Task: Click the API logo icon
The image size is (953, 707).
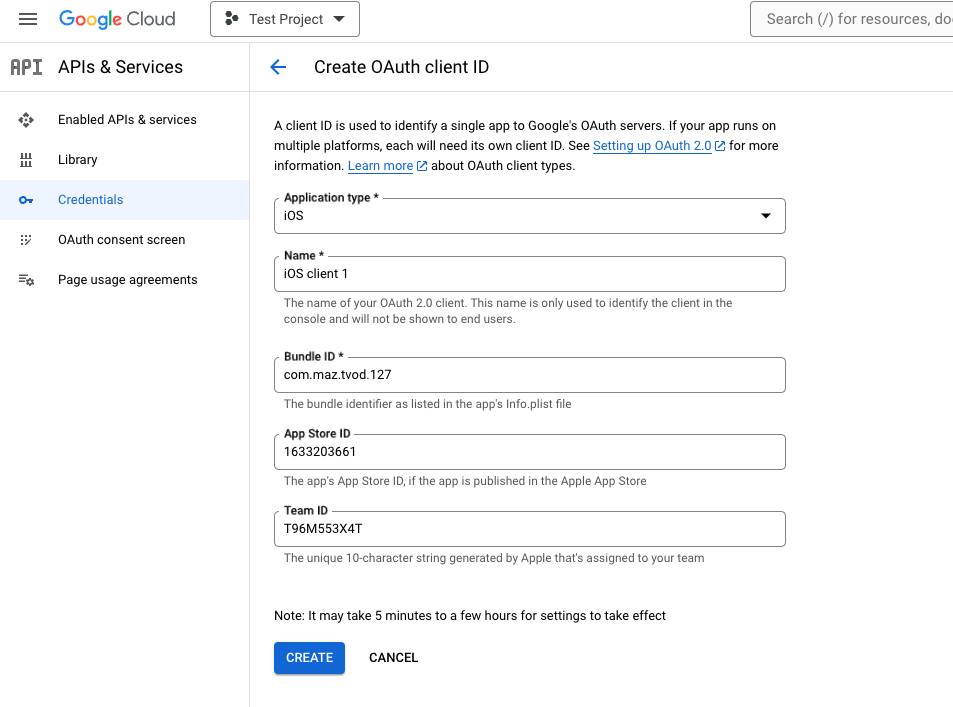Action: tap(27, 67)
